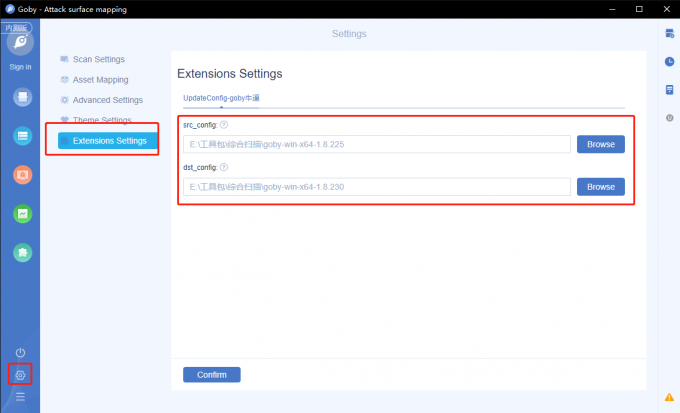Open the extensions puzzle sidebar icon
This screenshot has height=413, width=680.
click(x=23, y=252)
